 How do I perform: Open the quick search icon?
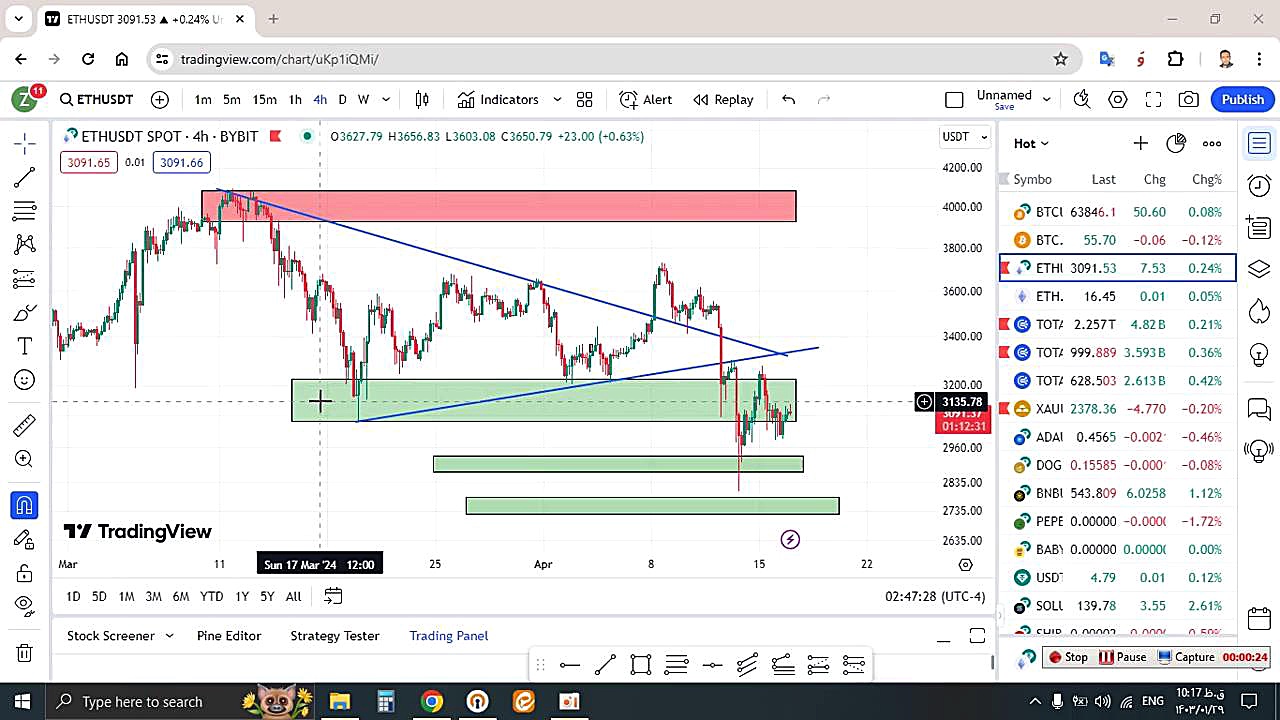coord(1081,99)
